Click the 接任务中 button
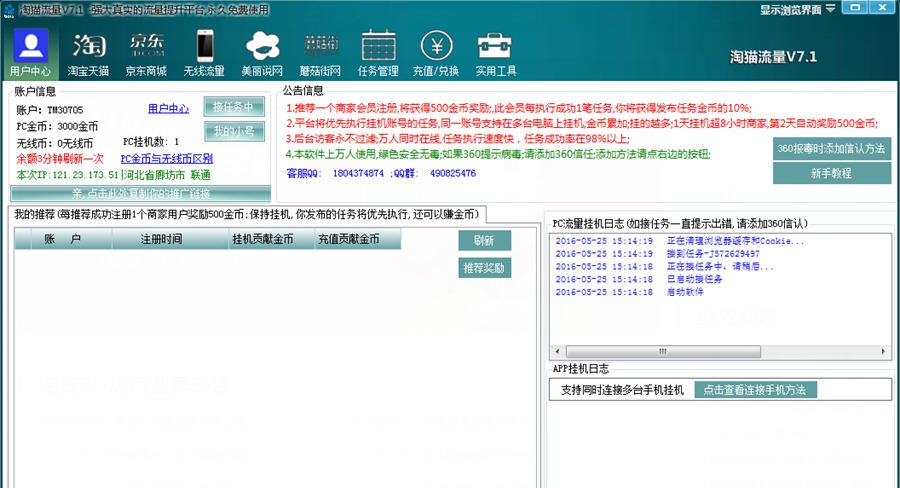 (234, 107)
